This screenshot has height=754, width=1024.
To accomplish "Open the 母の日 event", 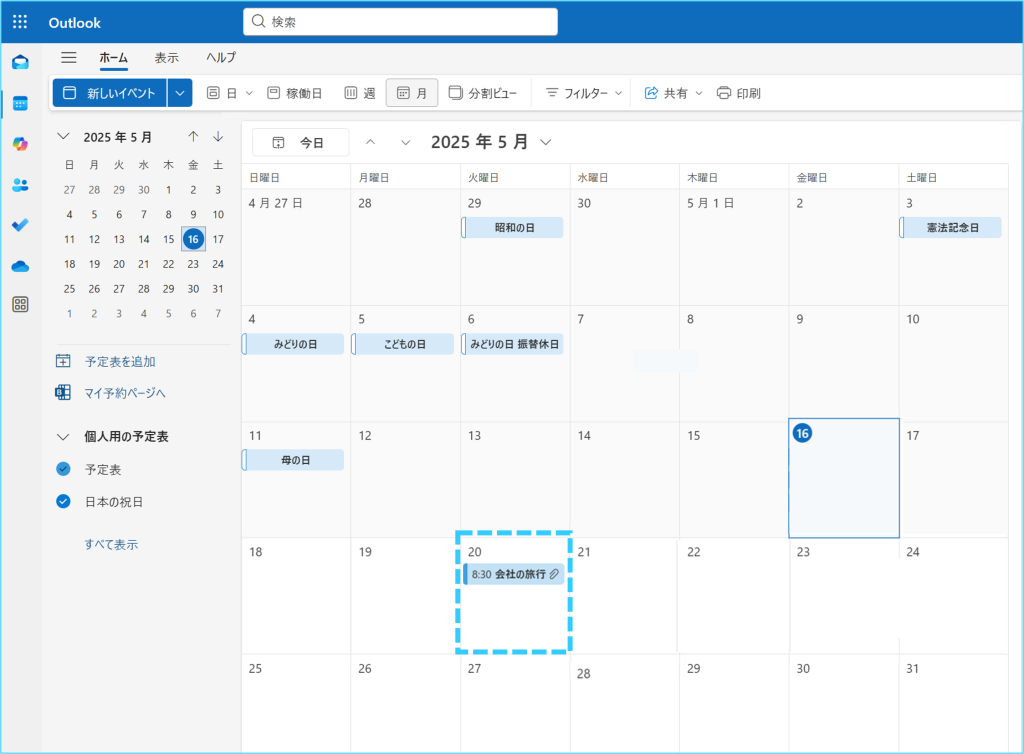I will tap(293, 460).
